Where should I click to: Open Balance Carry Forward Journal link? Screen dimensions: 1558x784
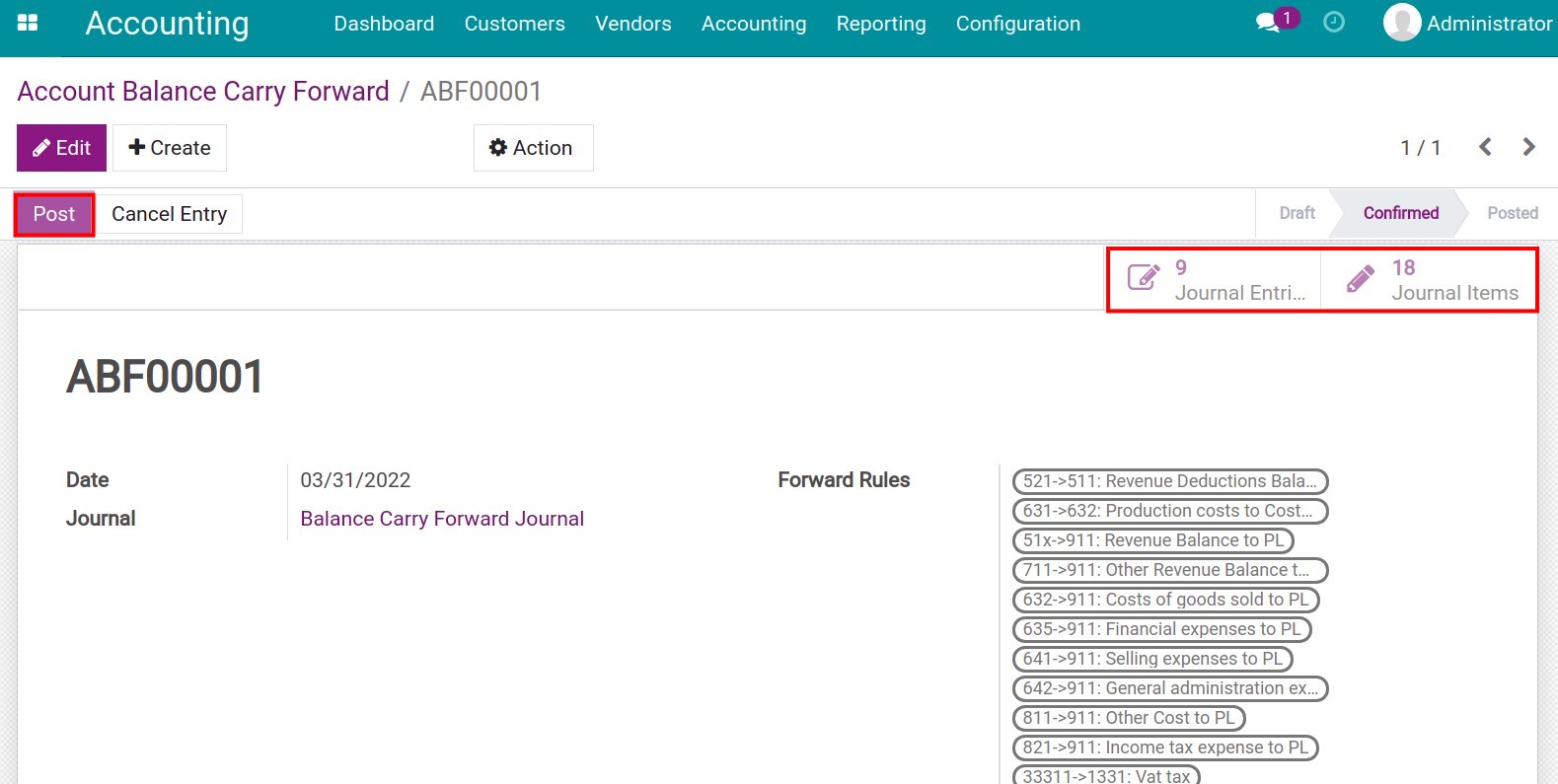(x=442, y=519)
